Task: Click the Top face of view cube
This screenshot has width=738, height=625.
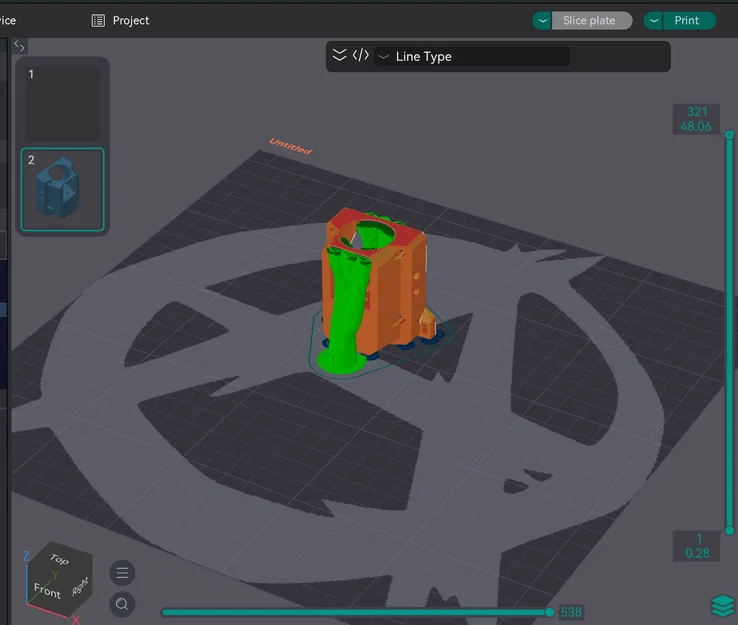Action: click(60, 558)
